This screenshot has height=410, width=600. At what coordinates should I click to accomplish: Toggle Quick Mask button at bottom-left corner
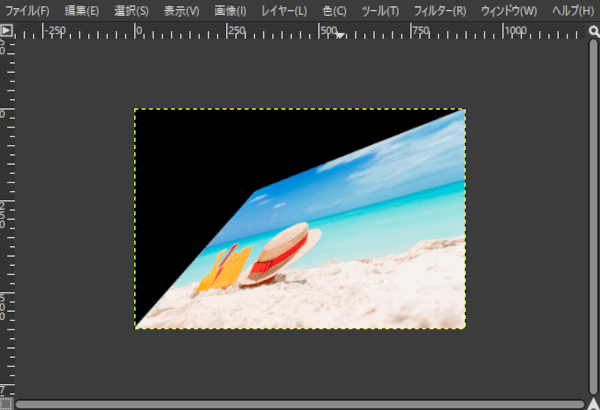[x=7, y=403]
